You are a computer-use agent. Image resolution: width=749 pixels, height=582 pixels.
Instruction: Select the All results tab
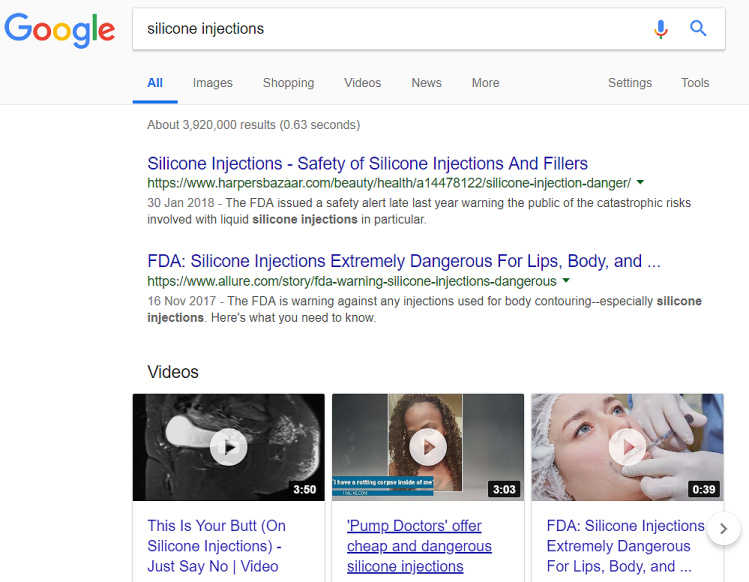[155, 83]
